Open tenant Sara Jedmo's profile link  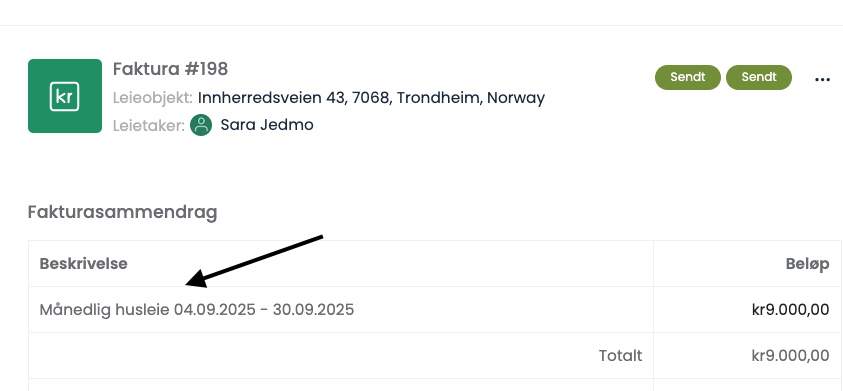267,125
